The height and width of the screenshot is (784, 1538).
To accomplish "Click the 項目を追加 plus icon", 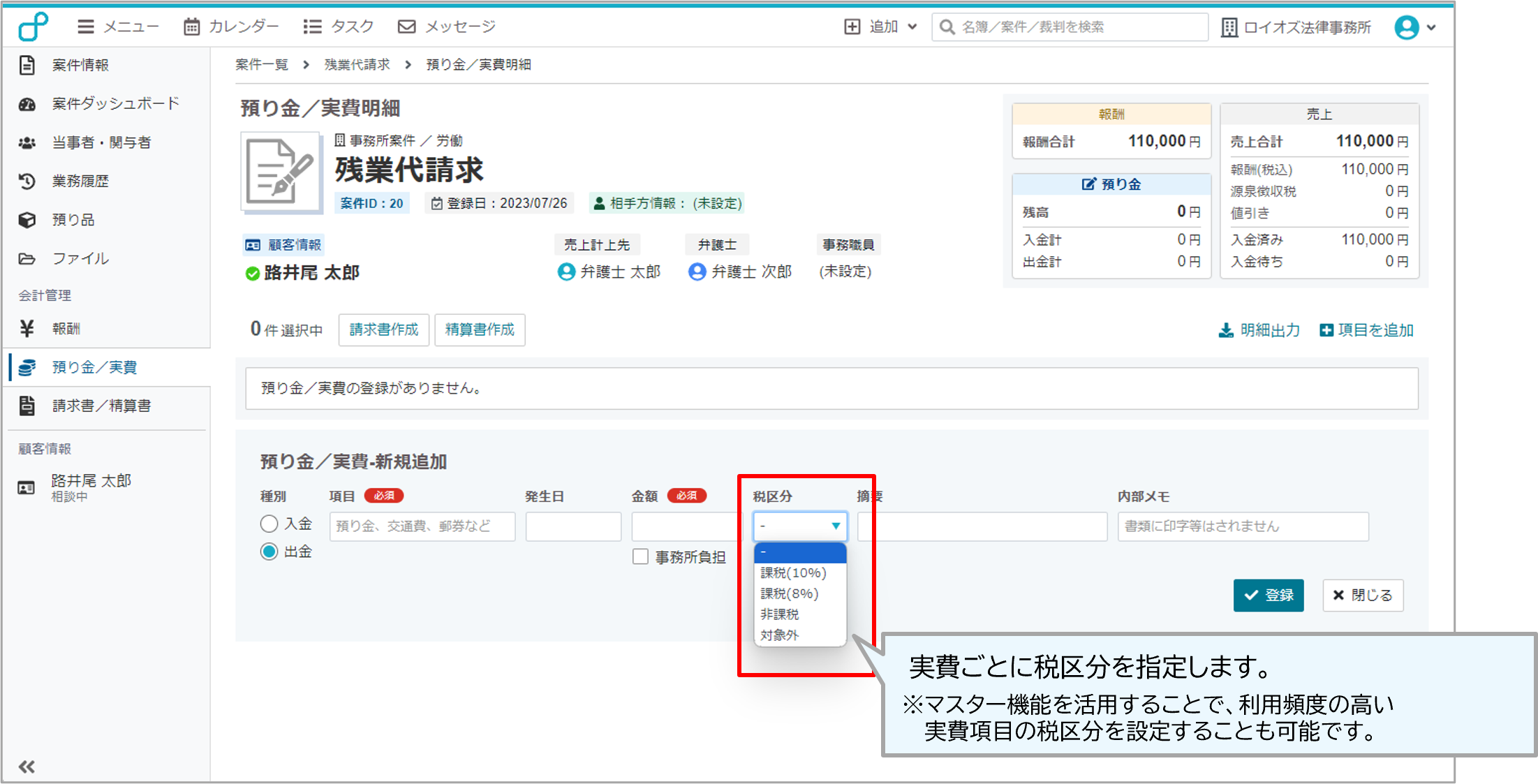I will coord(1326,330).
